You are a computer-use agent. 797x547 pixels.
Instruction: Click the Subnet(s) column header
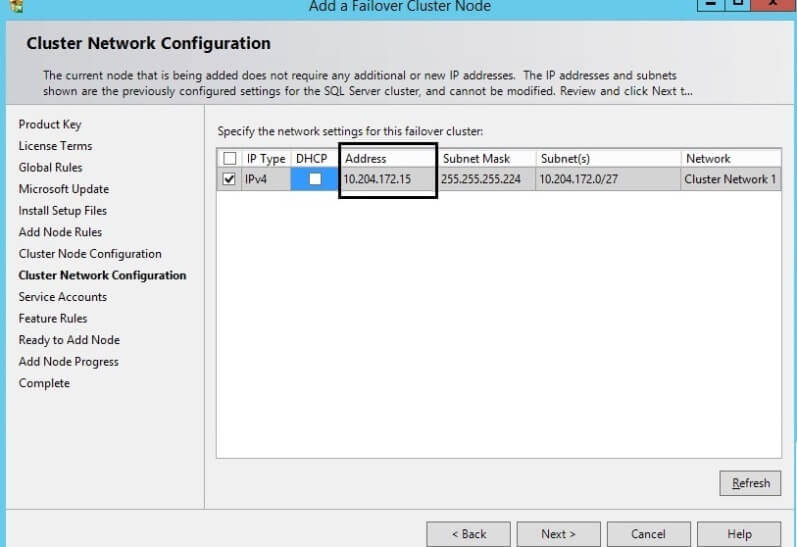click(608, 159)
